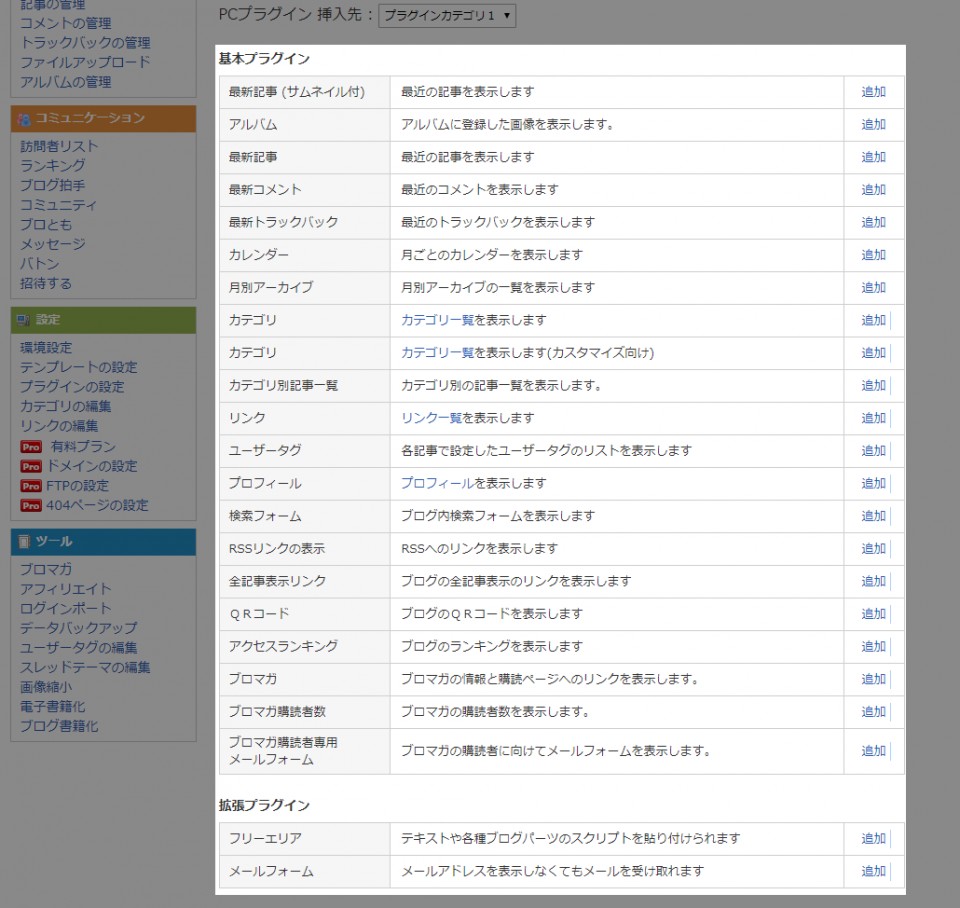
Task: Click 招待する
Action: coord(46,283)
